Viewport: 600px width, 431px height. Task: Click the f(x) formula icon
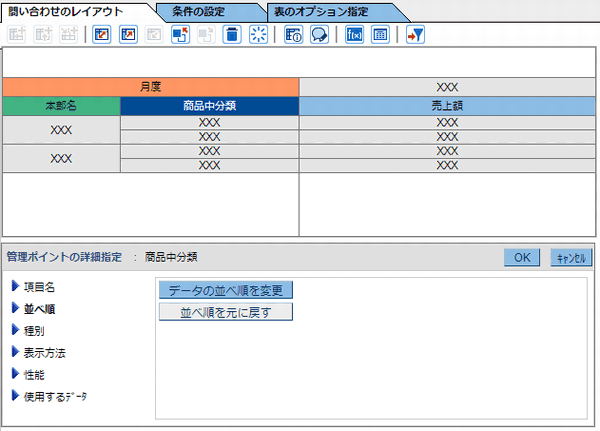coord(354,34)
